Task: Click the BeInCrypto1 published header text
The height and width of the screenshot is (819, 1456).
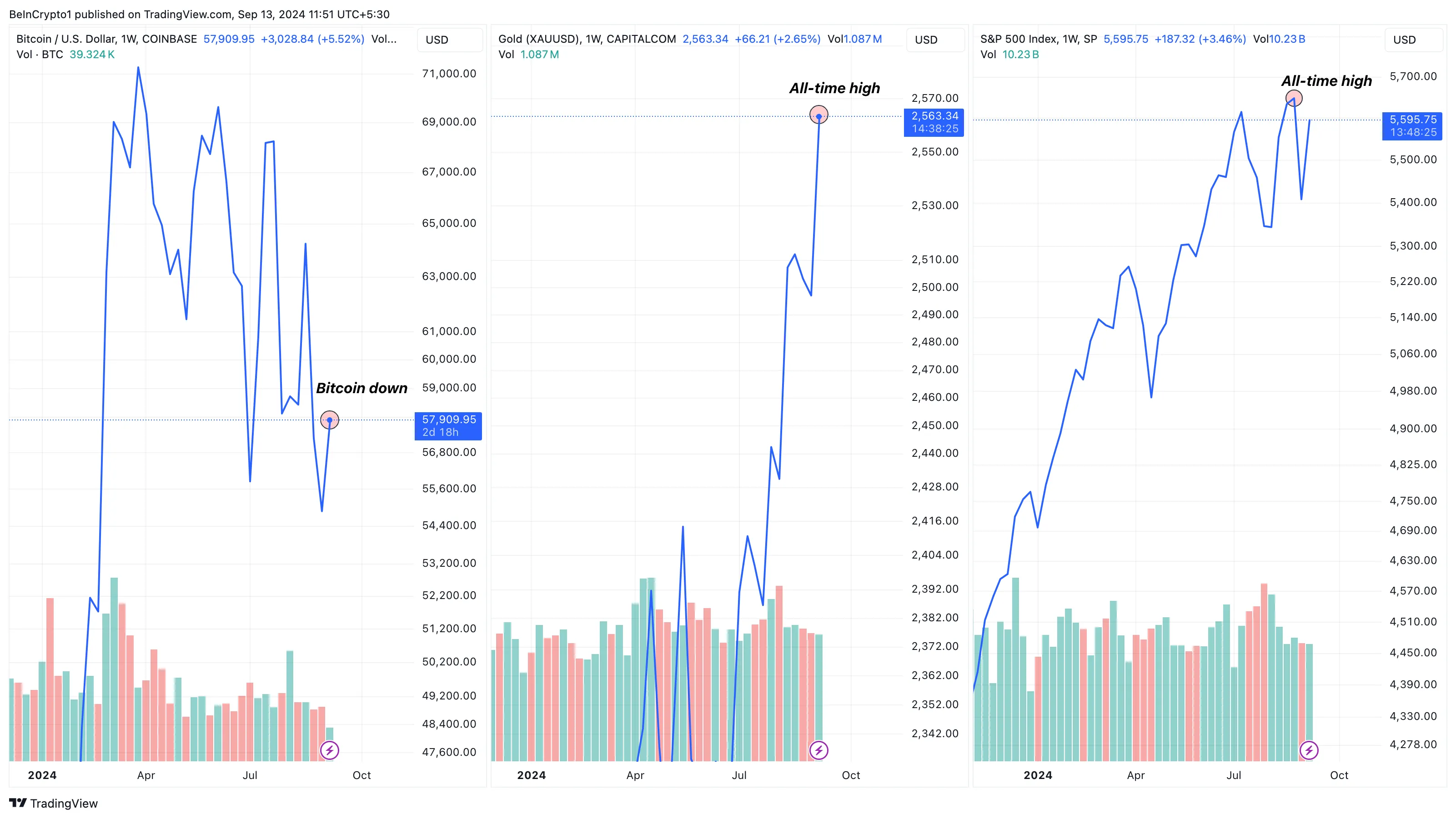Action: [199, 14]
